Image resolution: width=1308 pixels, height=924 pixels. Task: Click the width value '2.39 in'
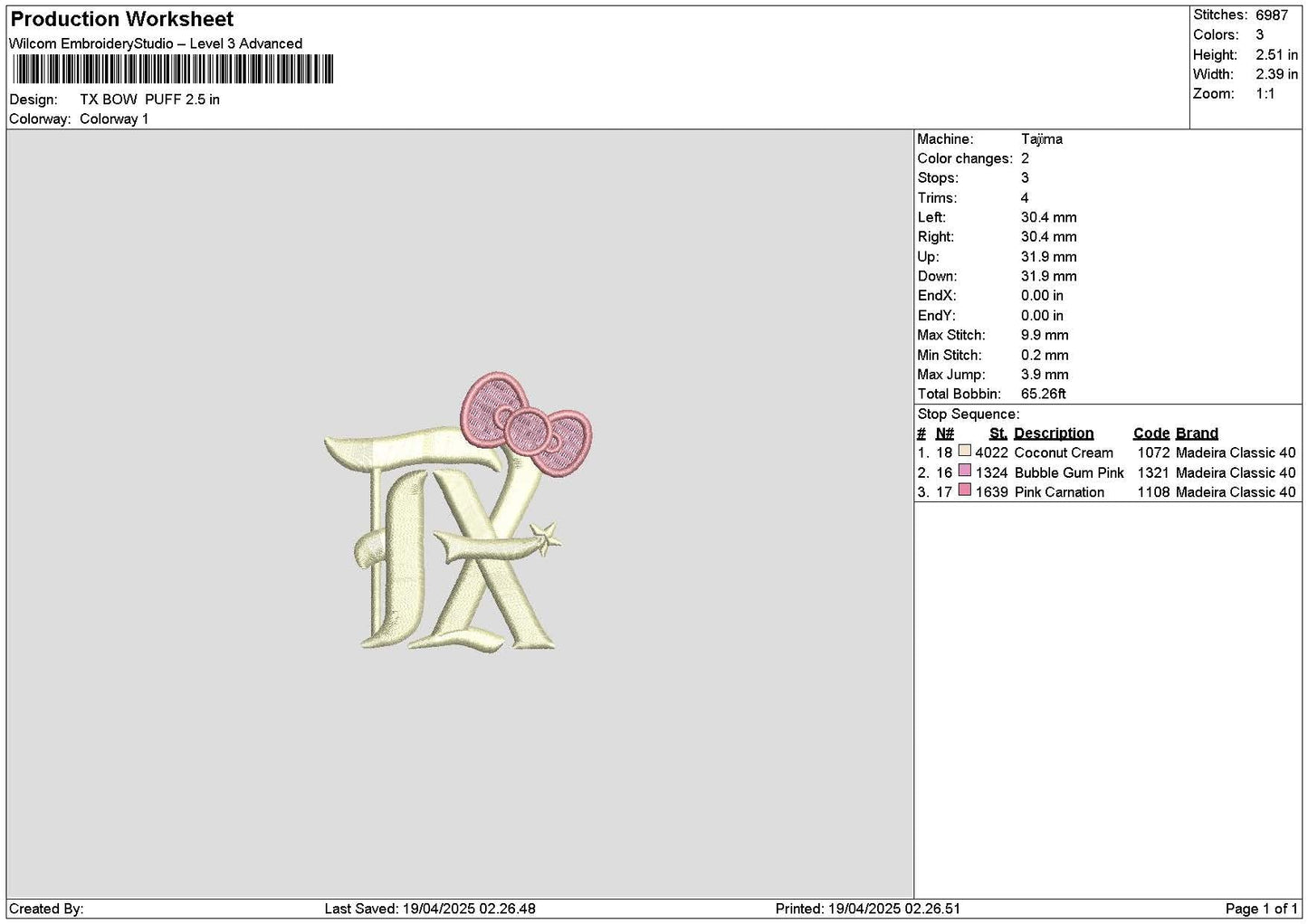[1276, 75]
